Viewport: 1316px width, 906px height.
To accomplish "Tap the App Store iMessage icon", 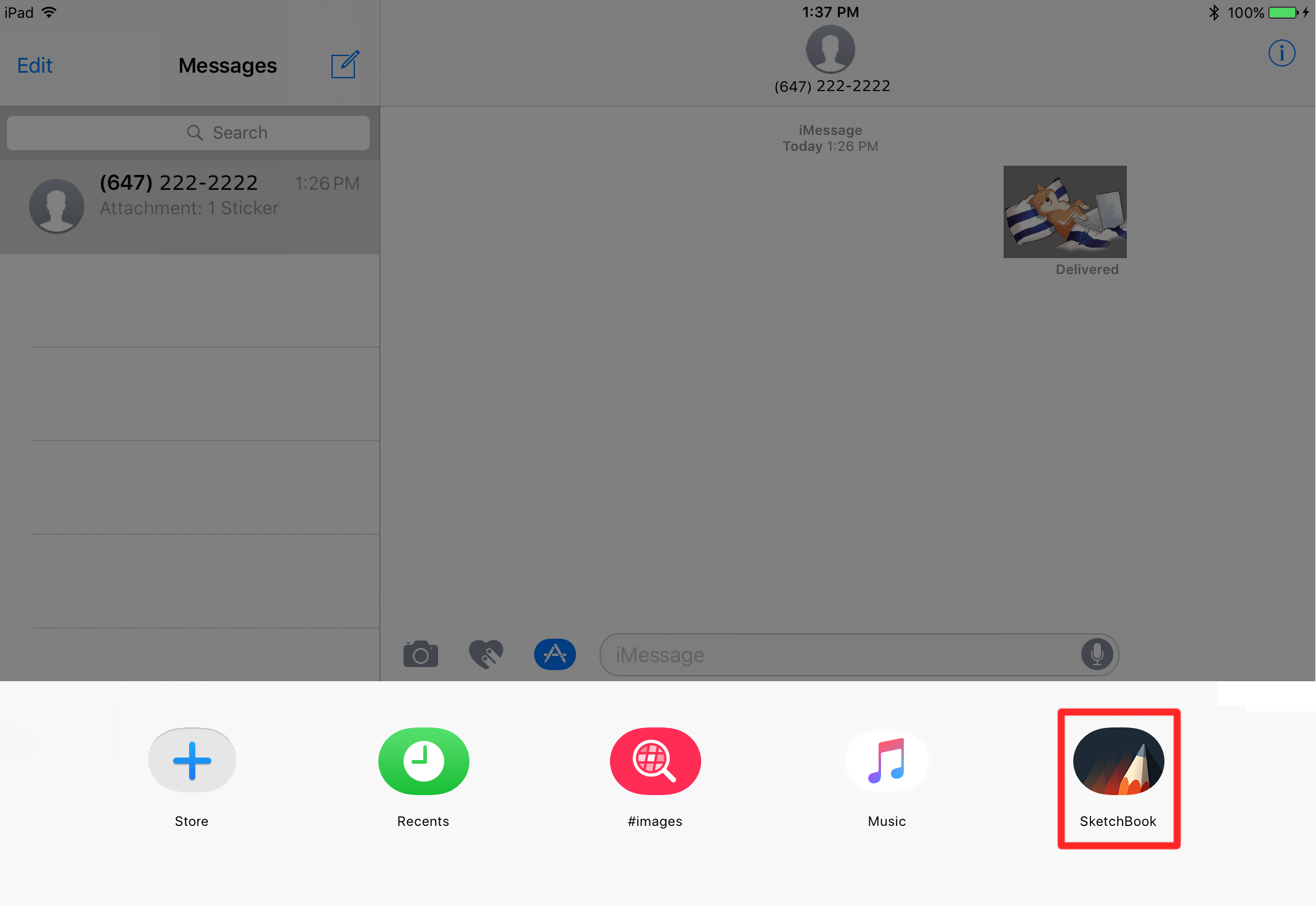I will pyautogui.click(x=557, y=655).
